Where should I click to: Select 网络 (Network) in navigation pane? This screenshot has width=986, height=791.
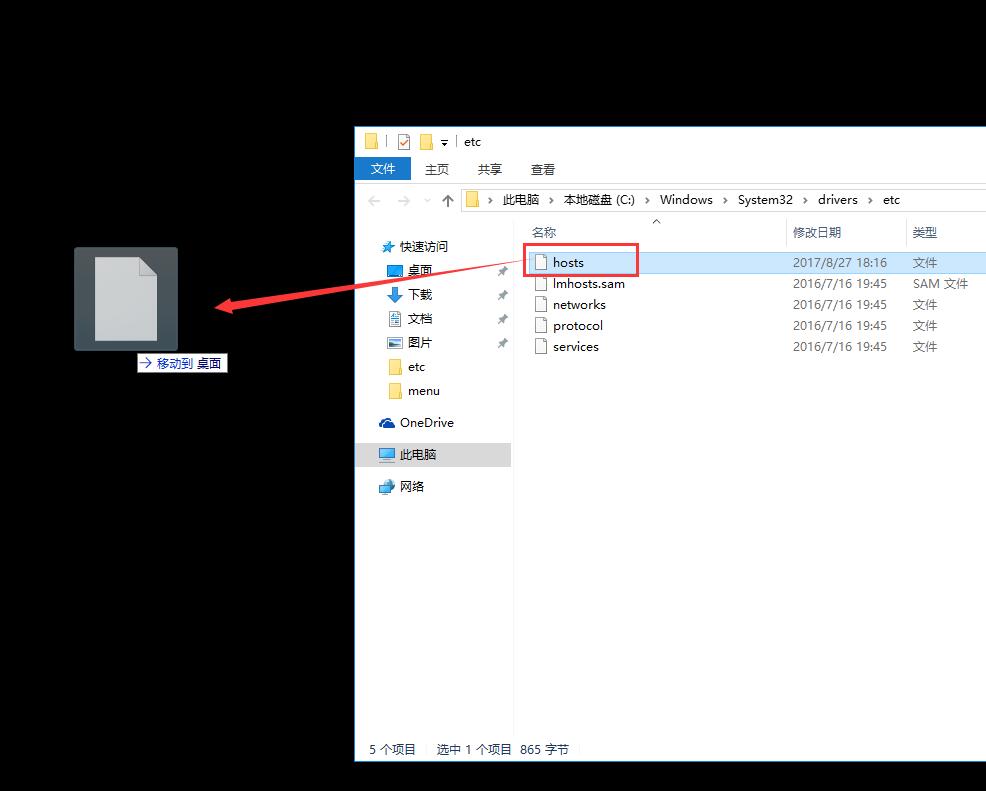412,487
